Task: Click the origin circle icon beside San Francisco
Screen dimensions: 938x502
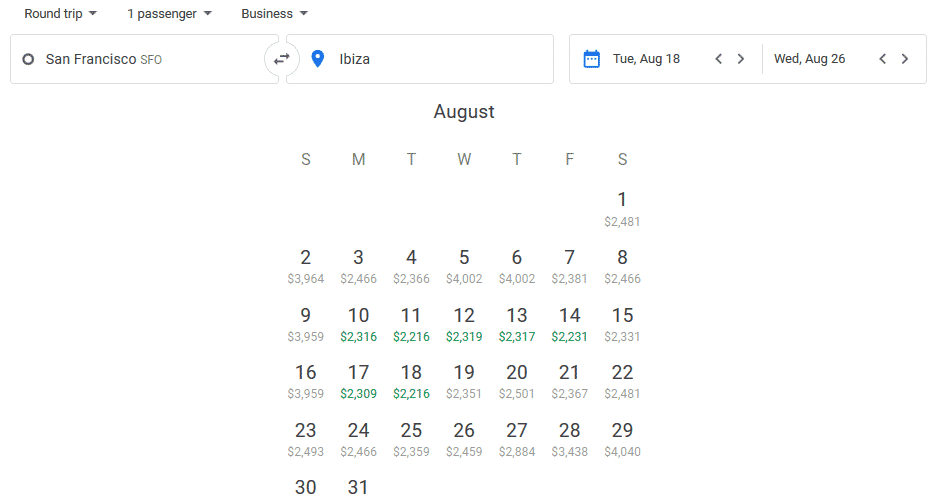Action: pos(28,59)
